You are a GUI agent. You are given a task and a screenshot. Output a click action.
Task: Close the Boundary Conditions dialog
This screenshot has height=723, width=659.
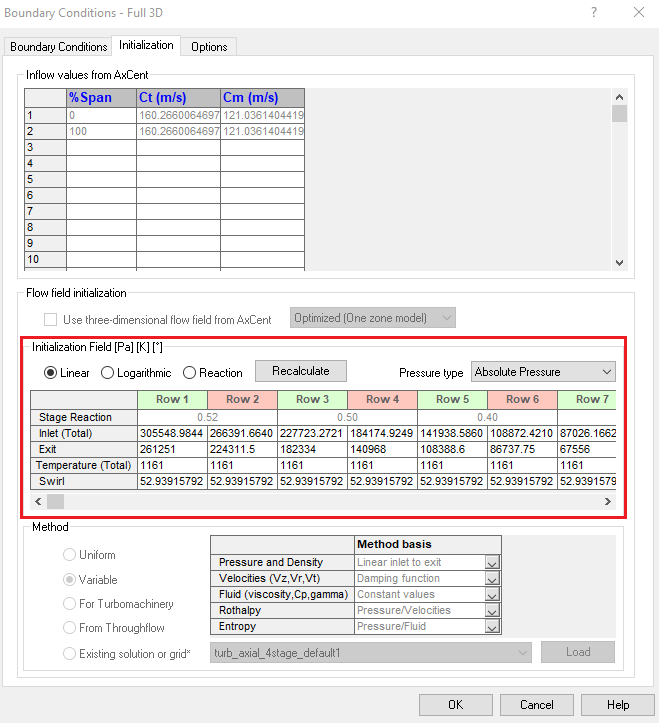tap(639, 12)
